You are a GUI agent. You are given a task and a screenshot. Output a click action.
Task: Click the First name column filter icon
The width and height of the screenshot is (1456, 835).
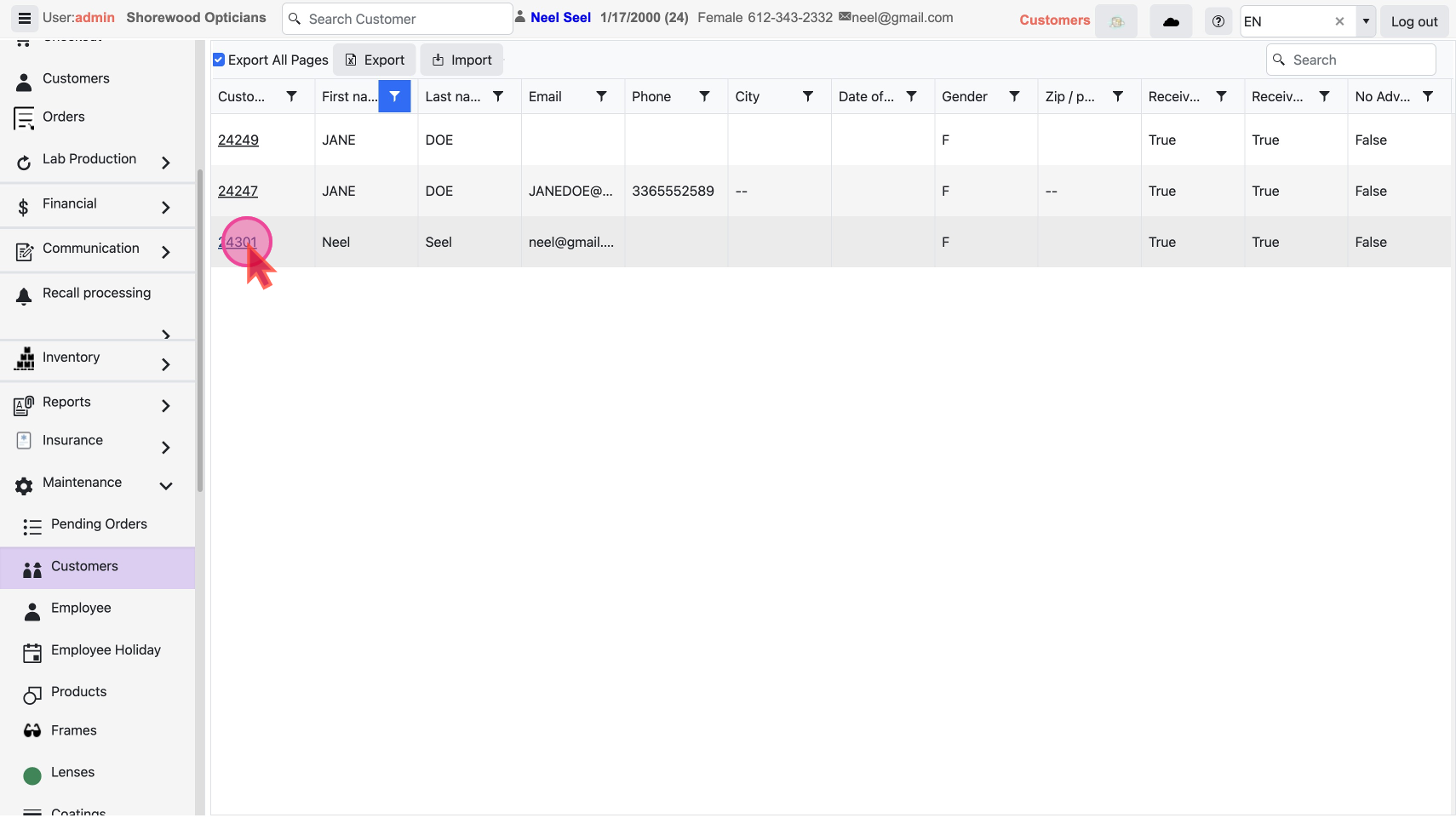[x=394, y=96]
